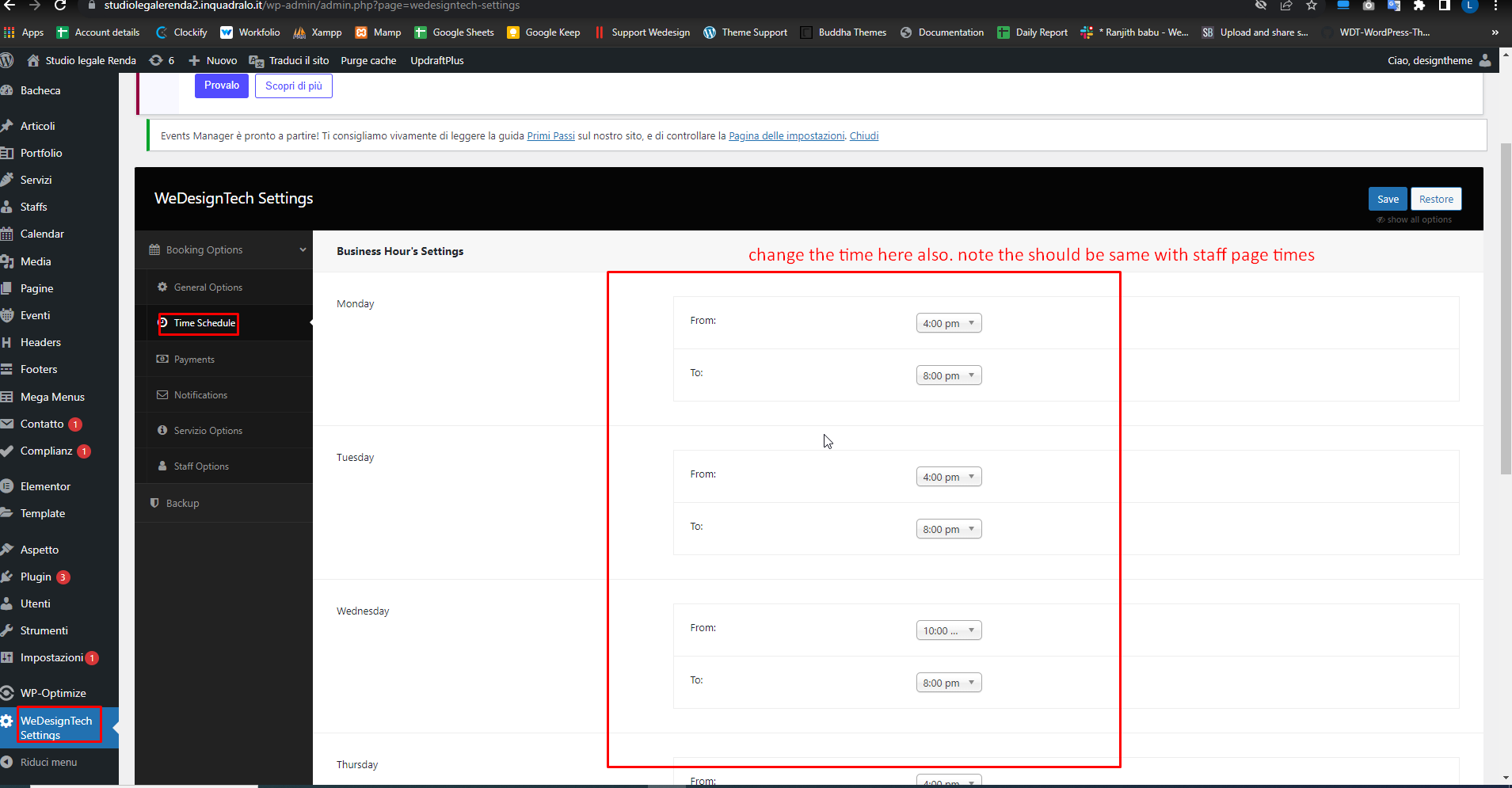This screenshot has width=1512, height=788.
Task: Click the Mega Menus sidebar icon
Action: coord(6,397)
